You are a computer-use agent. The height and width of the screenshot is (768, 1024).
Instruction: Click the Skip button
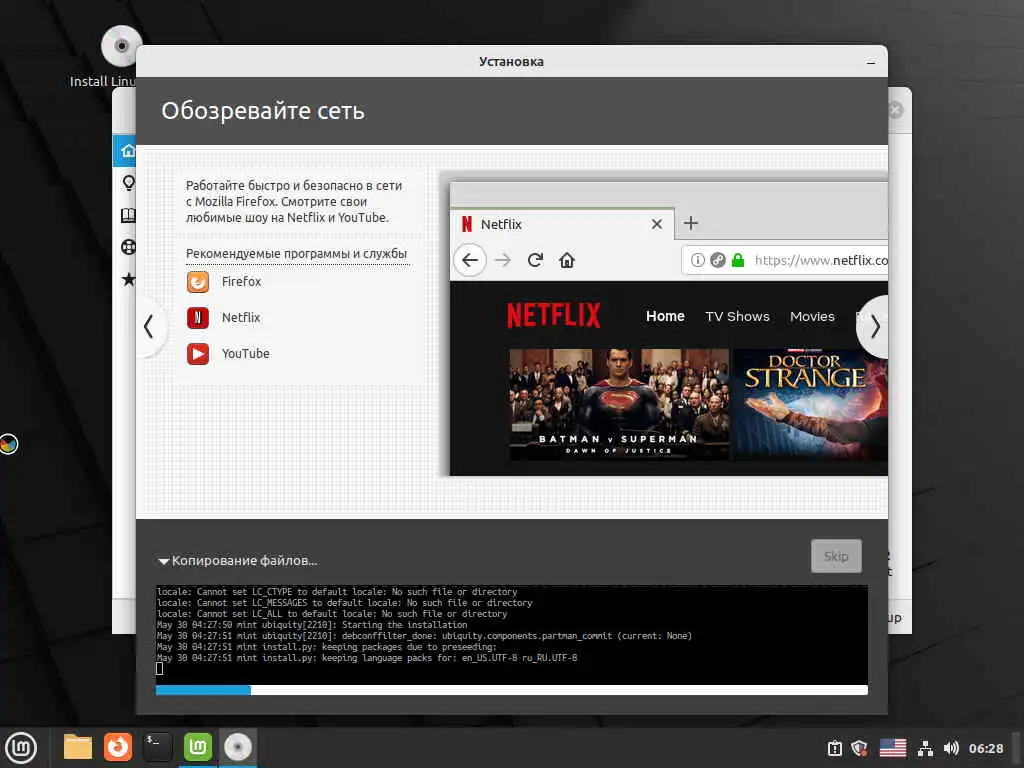[x=836, y=556]
